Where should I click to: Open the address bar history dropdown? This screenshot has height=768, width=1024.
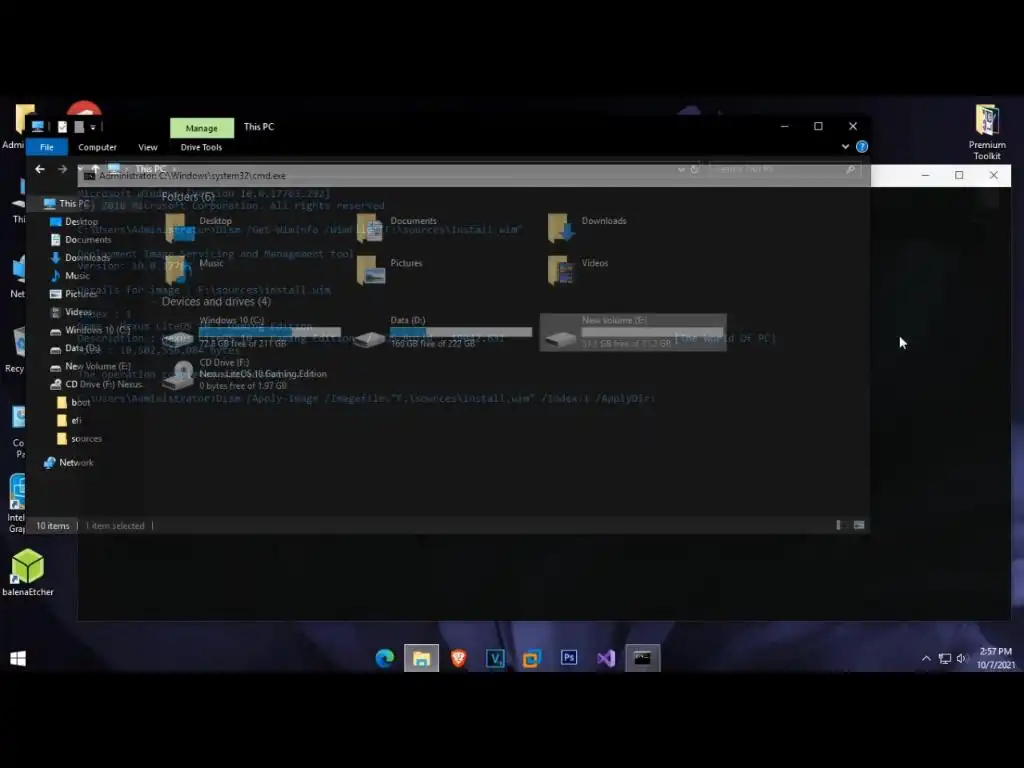click(x=681, y=169)
